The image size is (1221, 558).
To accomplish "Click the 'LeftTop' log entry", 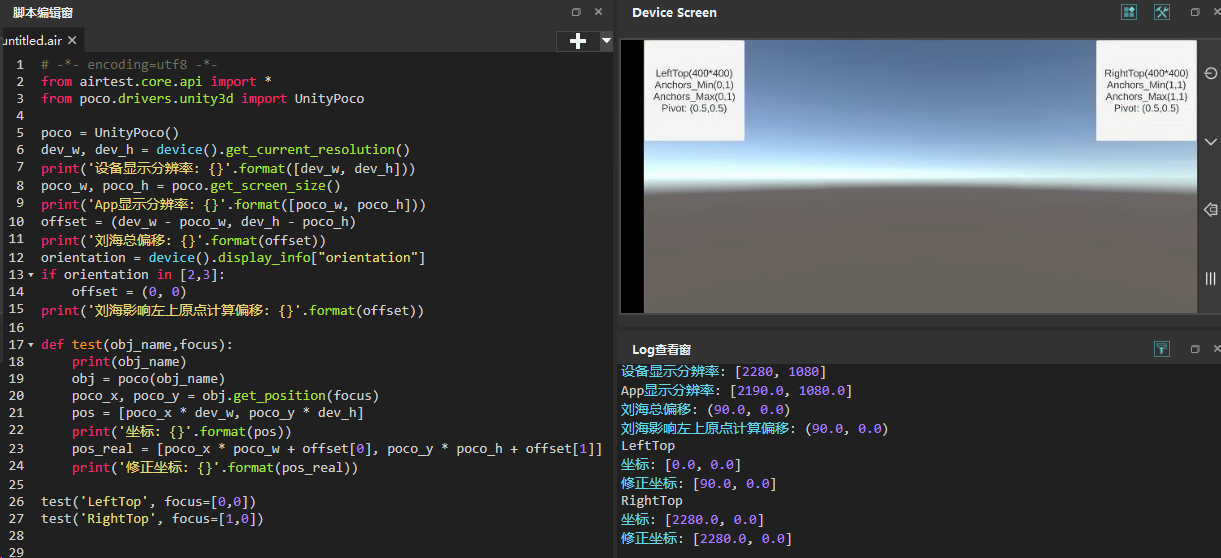I will click(648, 446).
